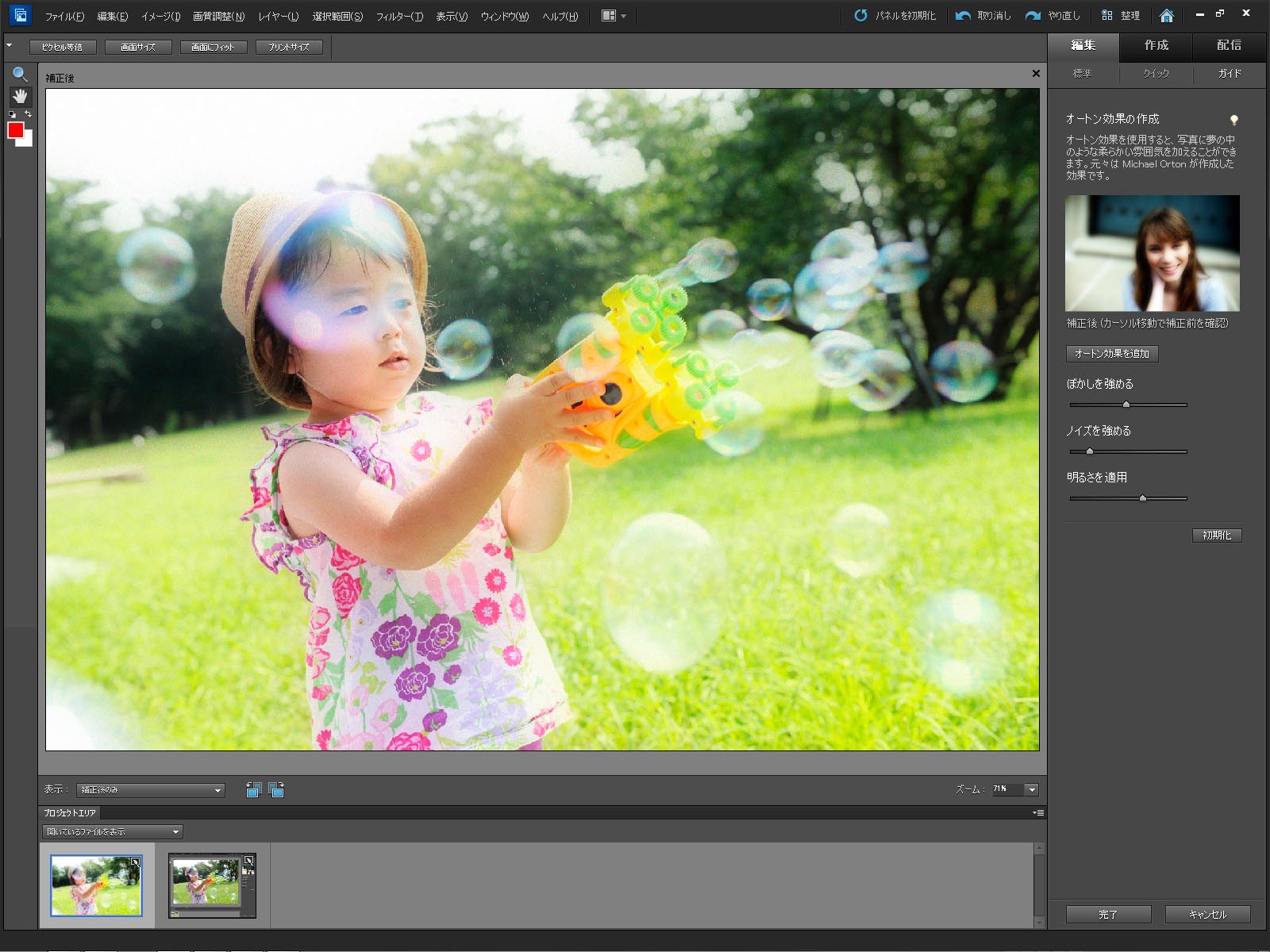Select the Hand tool
Viewport: 1270px width, 952px height.
pos(20,96)
